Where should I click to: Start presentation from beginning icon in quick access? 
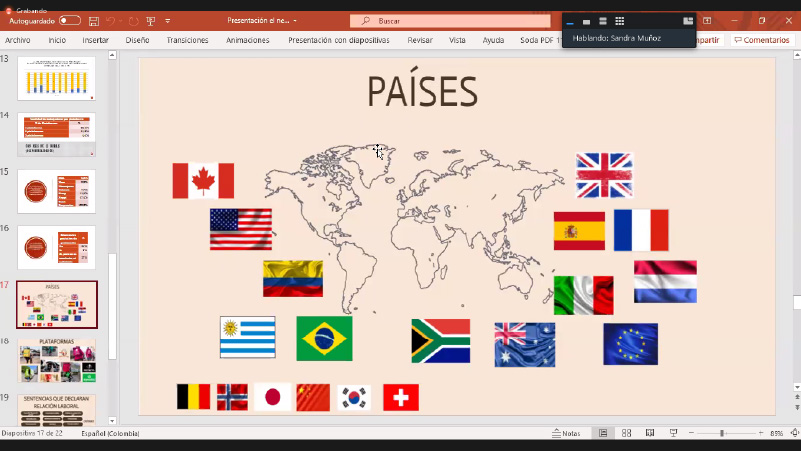[x=151, y=20]
